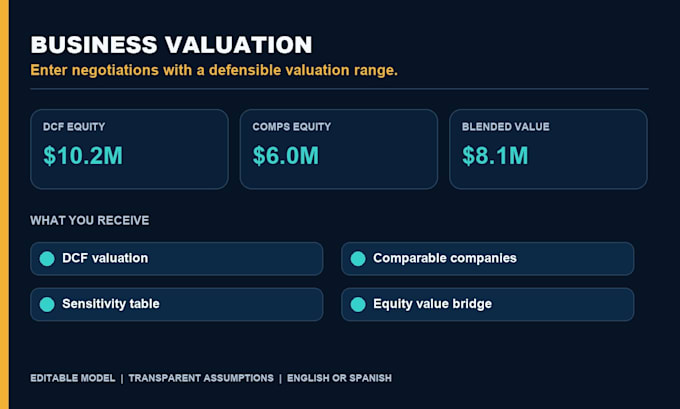Image resolution: width=680 pixels, height=409 pixels.
Task: Click the teal dot beside Comparable companies
Action: [358, 259]
